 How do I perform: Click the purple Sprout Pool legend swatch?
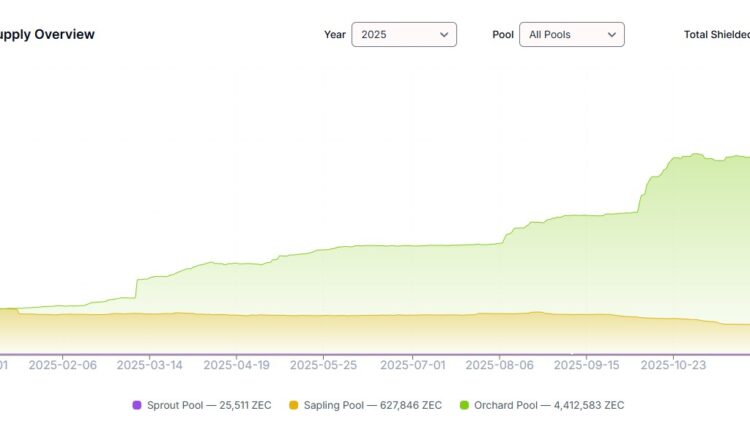coord(137,405)
